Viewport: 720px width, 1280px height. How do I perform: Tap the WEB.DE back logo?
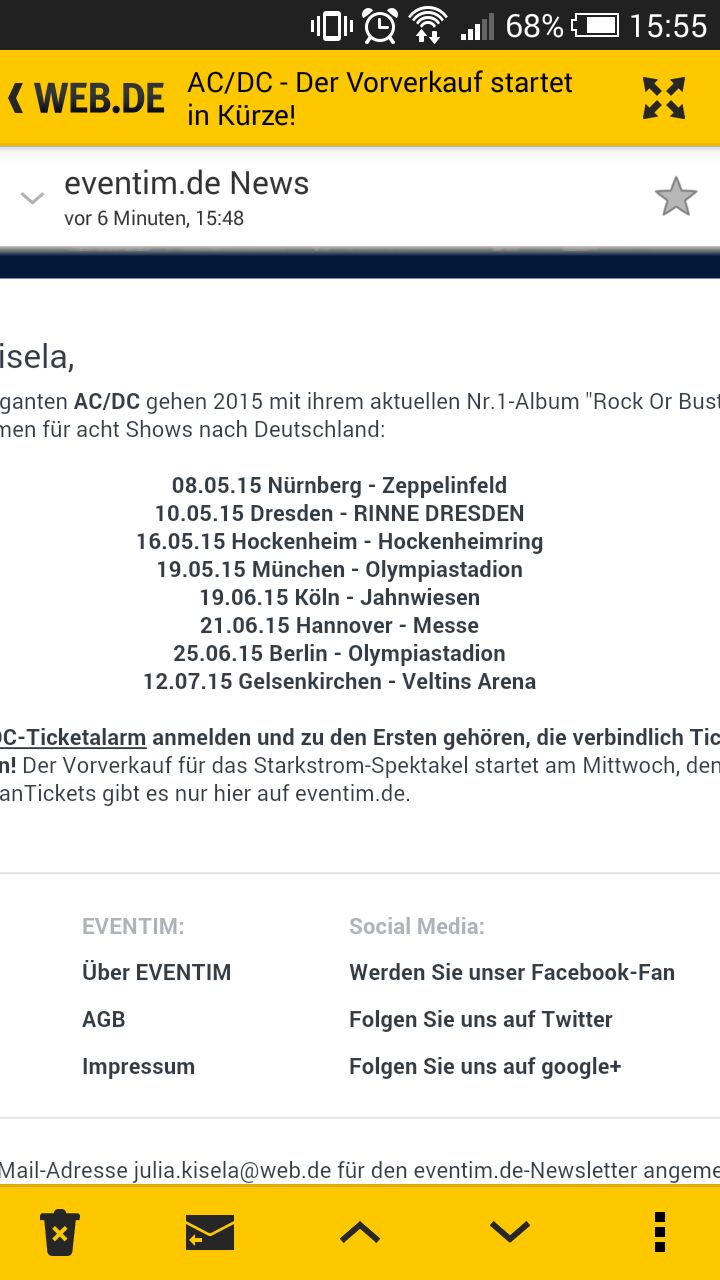pos(86,99)
